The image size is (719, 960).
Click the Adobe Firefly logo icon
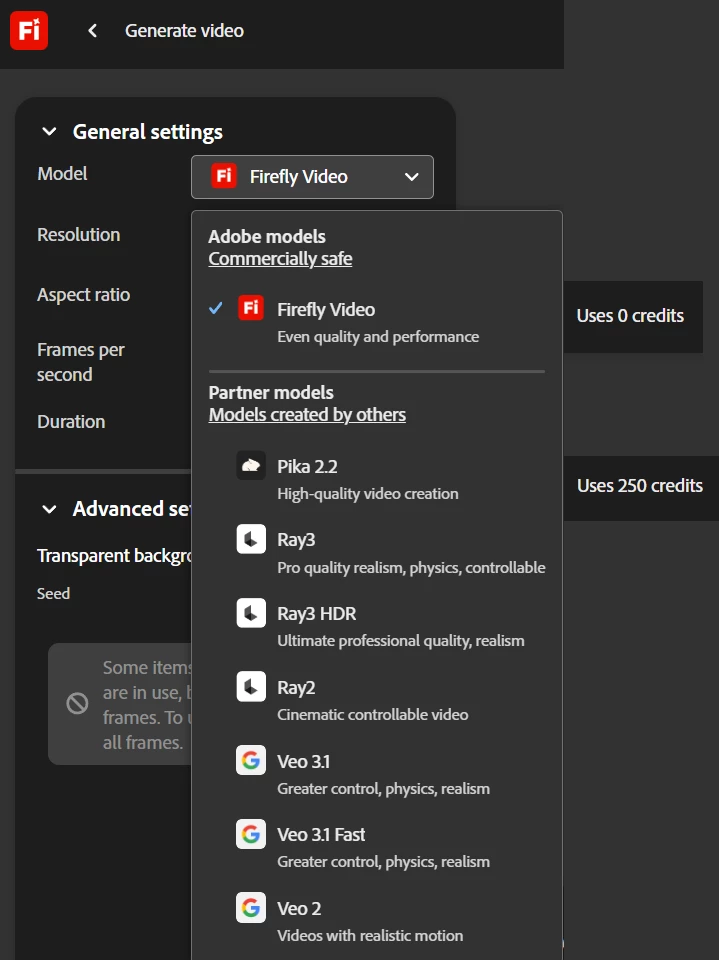pos(29,30)
